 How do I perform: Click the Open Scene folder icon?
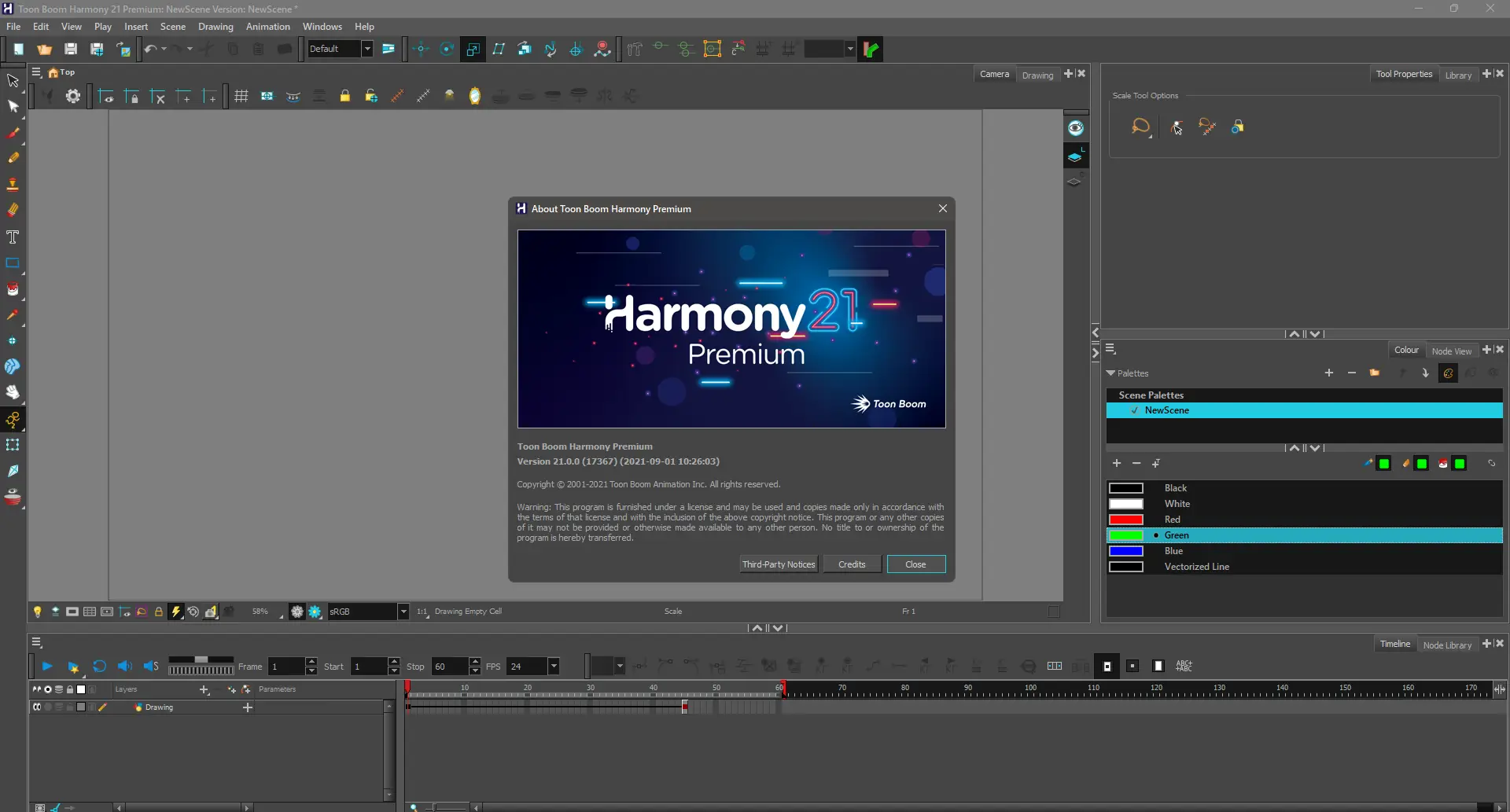45,49
